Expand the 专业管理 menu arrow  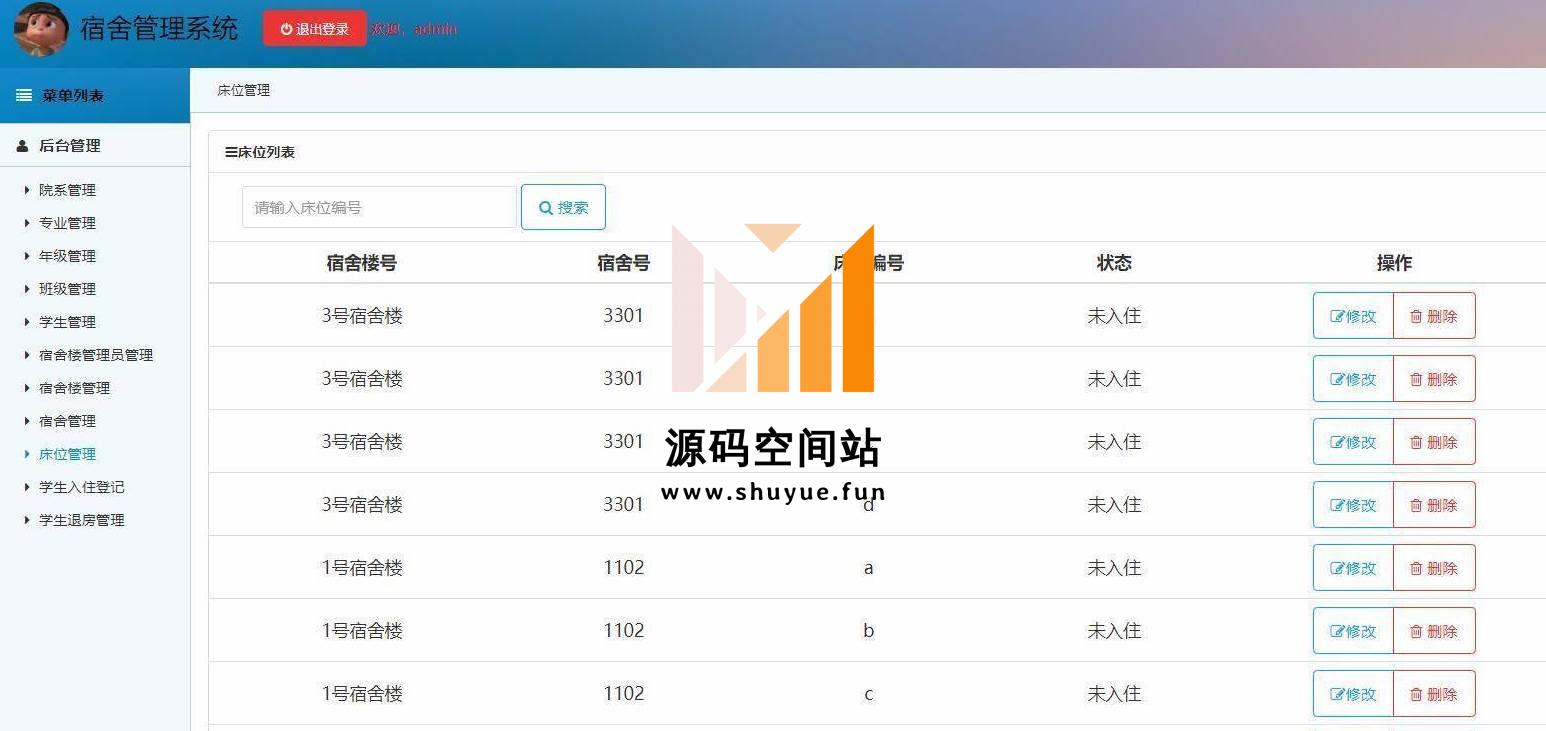(27, 223)
